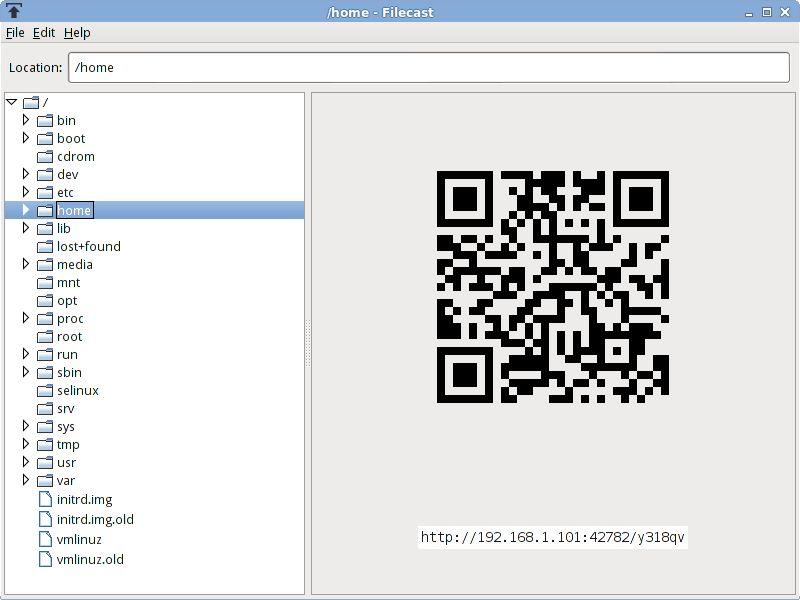800x600 pixels.
Task: Click the etc folder icon
Action: click(45, 192)
